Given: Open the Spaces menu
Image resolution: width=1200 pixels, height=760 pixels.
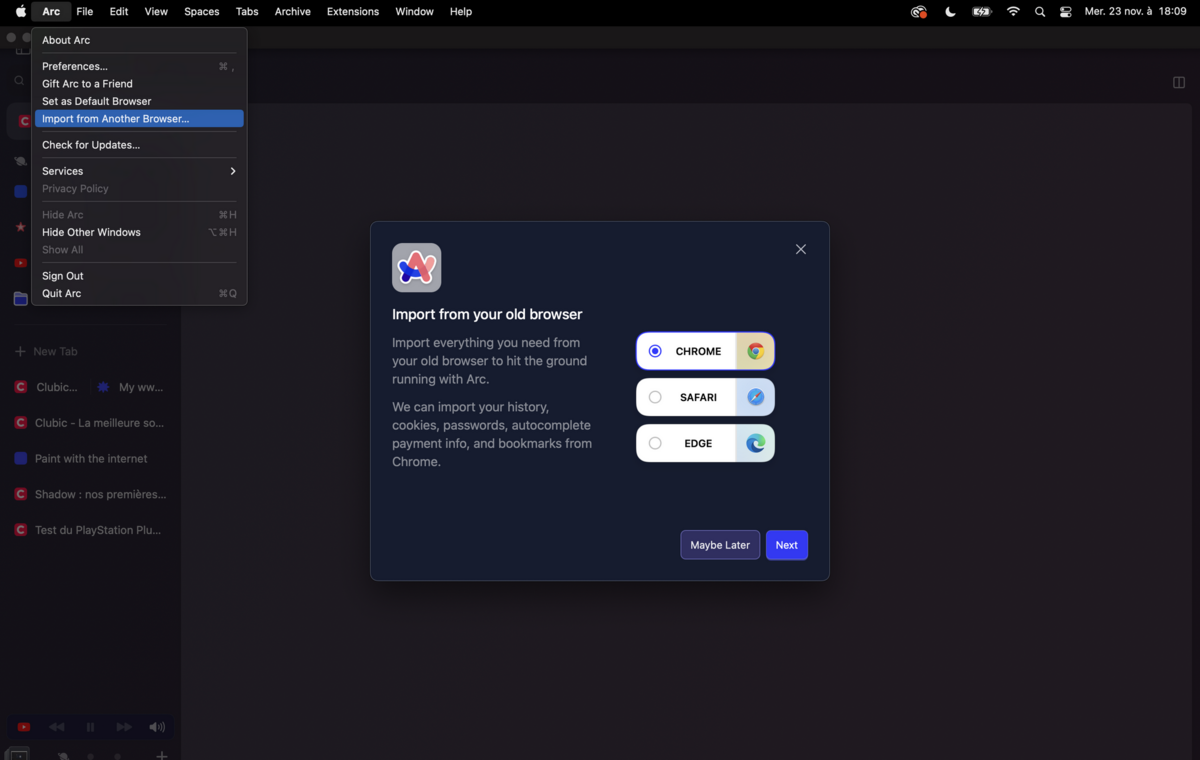Looking at the screenshot, I should click(201, 12).
